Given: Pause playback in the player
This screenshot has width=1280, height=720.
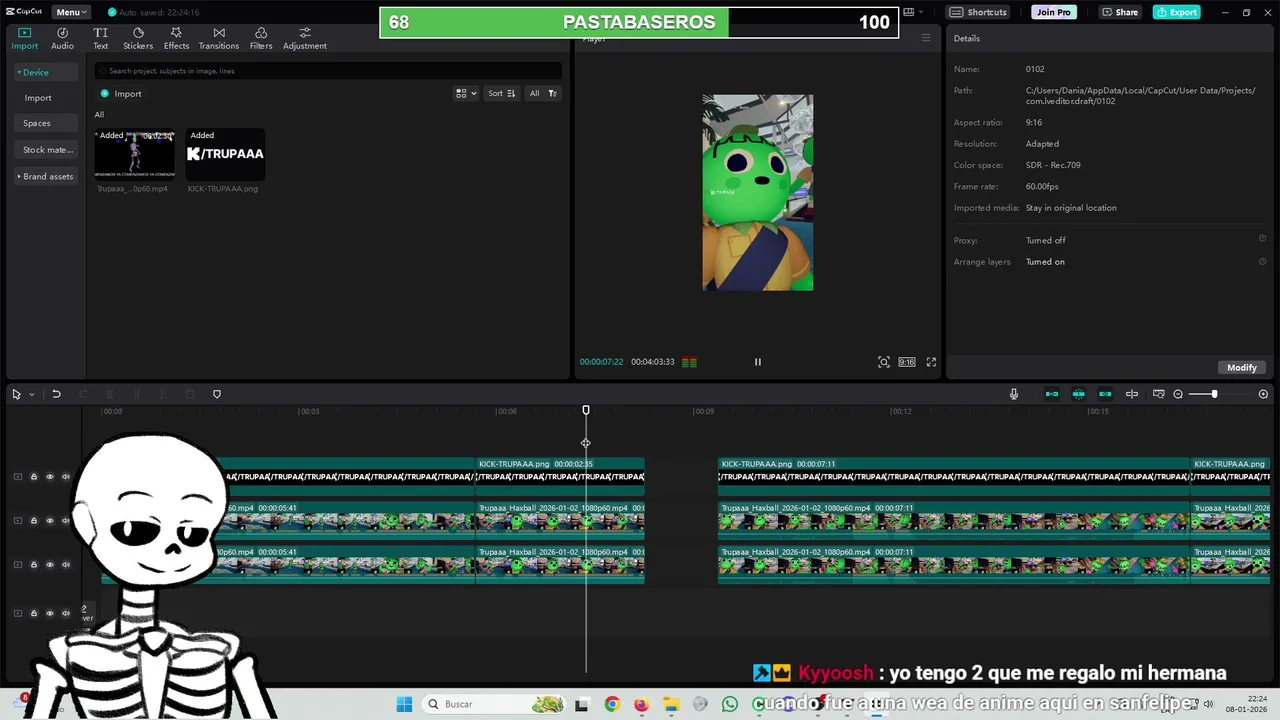Looking at the screenshot, I should click(757, 362).
